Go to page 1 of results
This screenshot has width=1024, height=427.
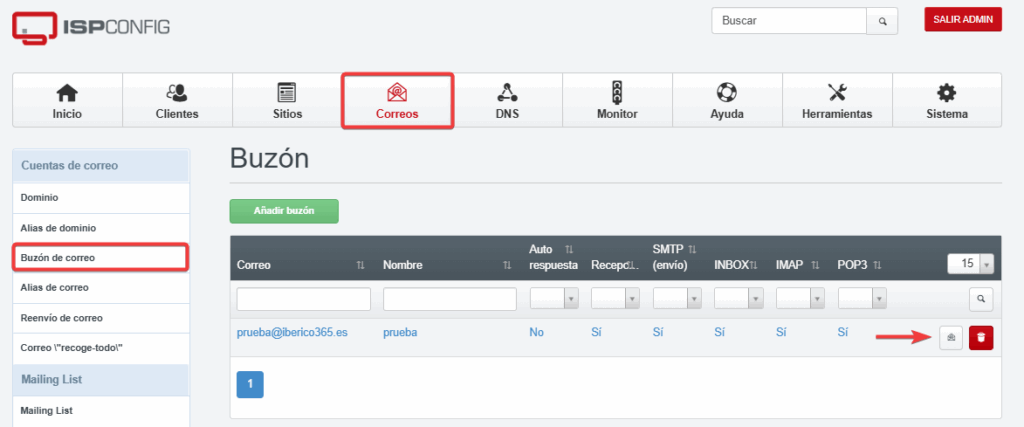(250, 385)
